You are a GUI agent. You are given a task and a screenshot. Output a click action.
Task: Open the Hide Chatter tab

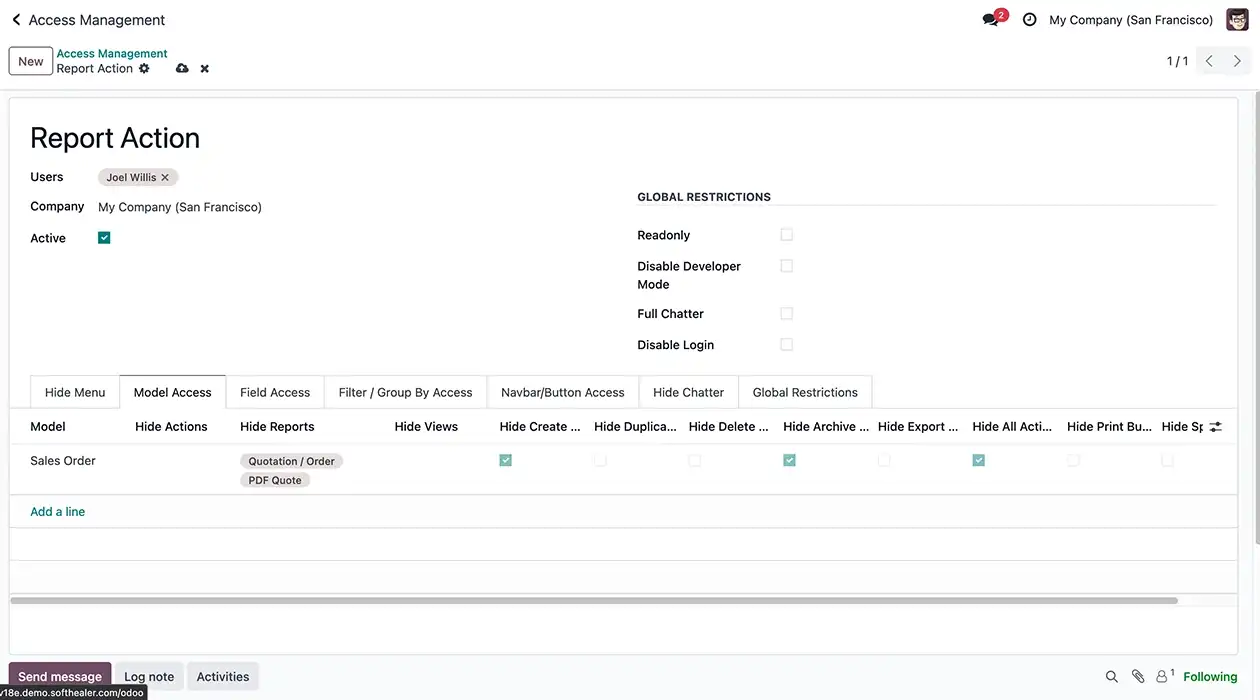(x=687, y=392)
